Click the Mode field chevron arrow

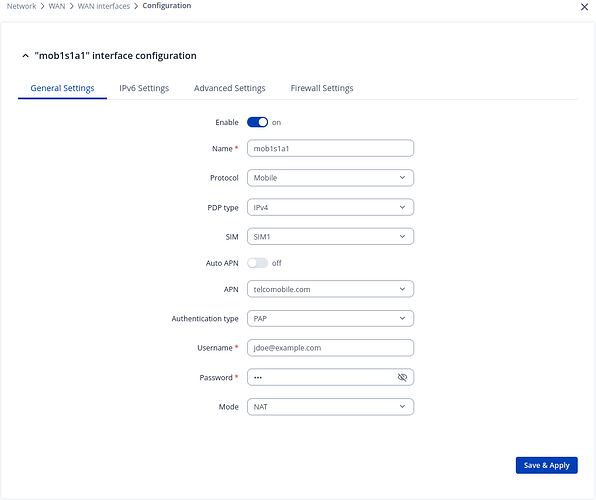click(402, 406)
